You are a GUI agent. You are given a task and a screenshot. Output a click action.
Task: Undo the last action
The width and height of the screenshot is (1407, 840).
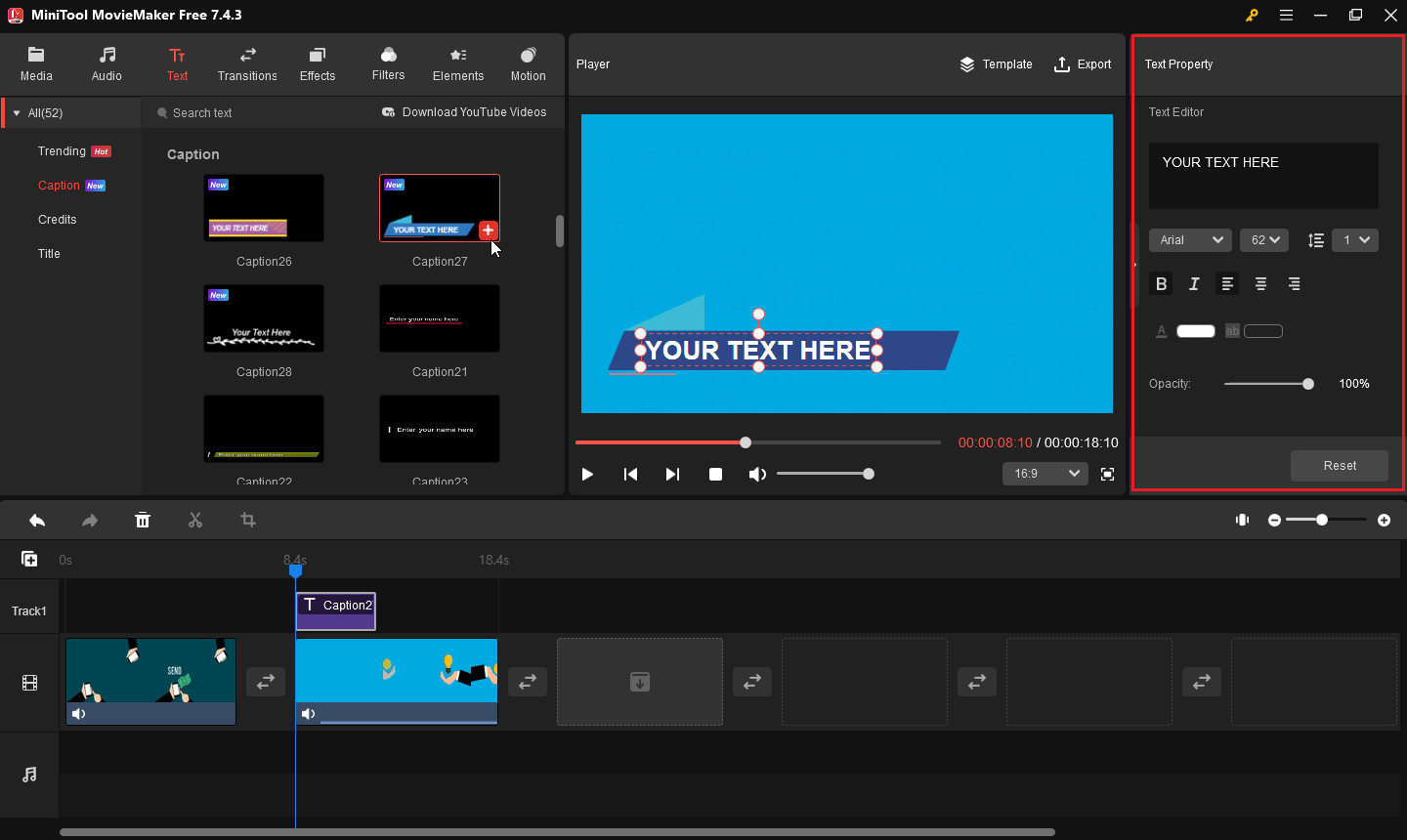[37, 521]
